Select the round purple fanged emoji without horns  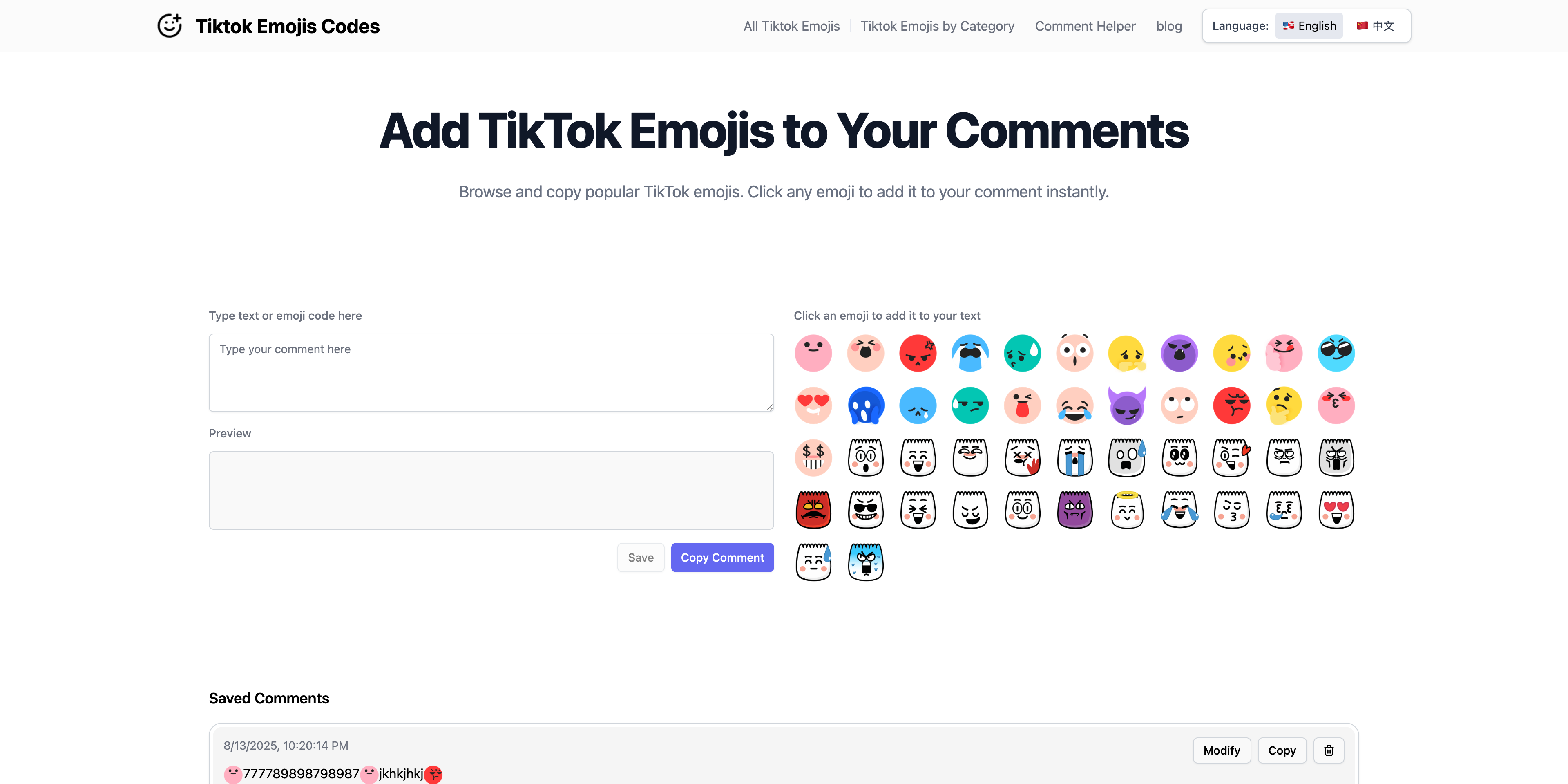[x=1179, y=353]
